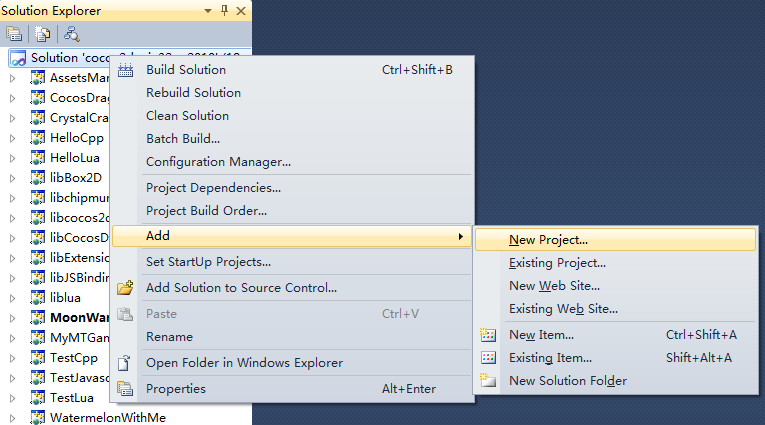Click the Existing Item icon in submenu
The image size is (765, 425).
488,358
